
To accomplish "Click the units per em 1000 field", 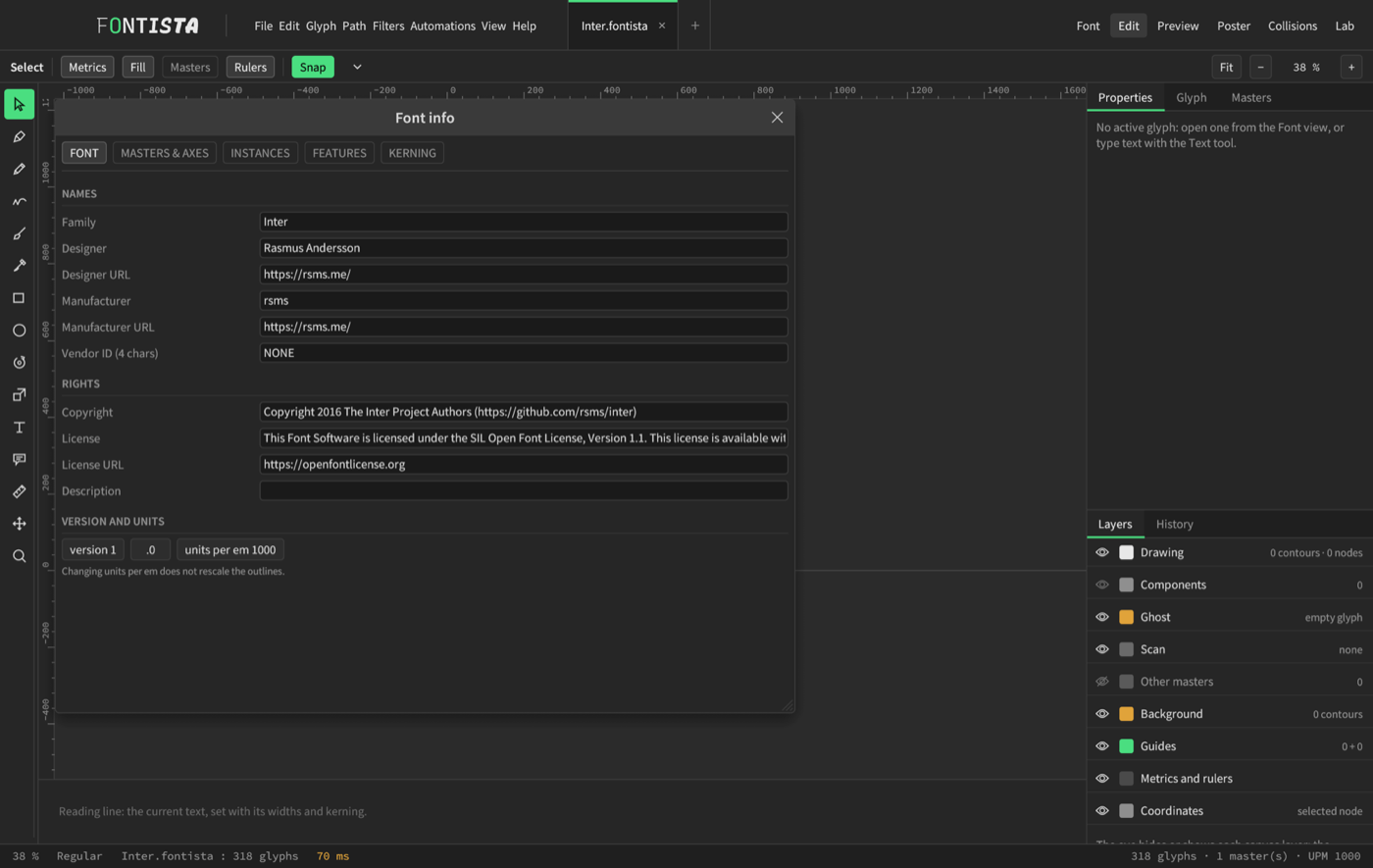I will [x=230, y=550].
